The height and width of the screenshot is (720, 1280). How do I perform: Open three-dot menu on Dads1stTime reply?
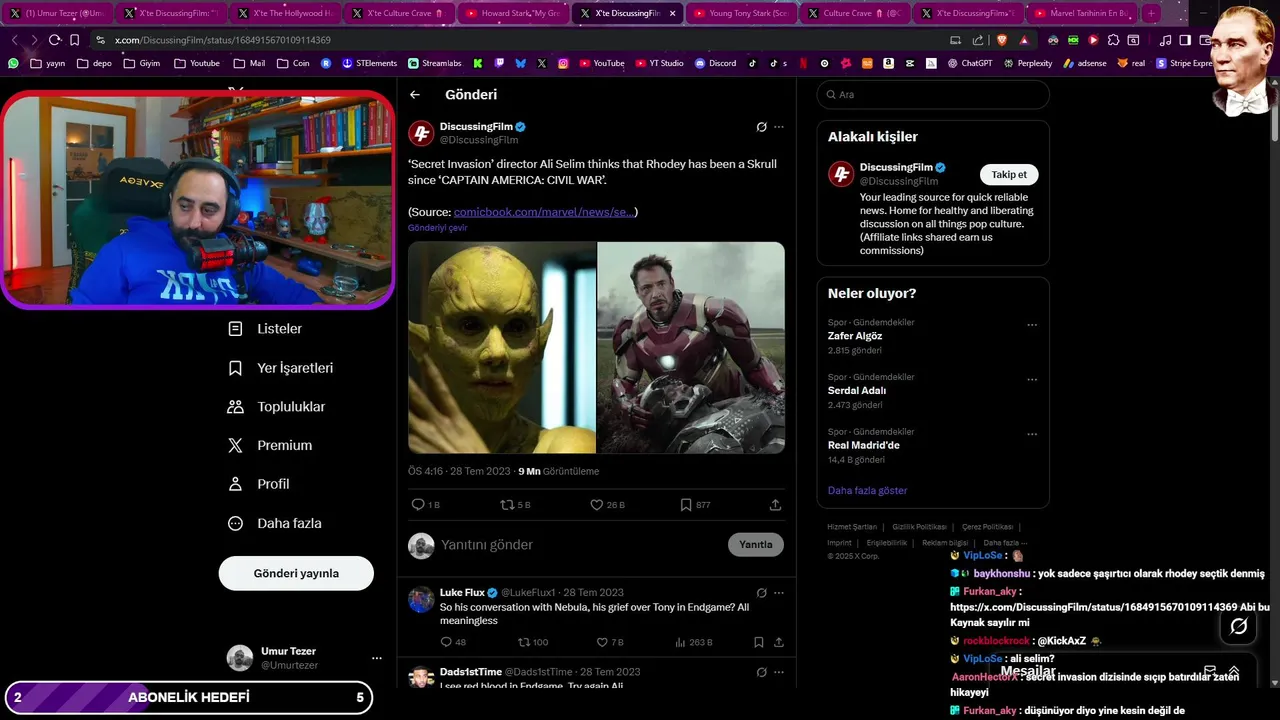pyautogui.click(x=779, y=672)
